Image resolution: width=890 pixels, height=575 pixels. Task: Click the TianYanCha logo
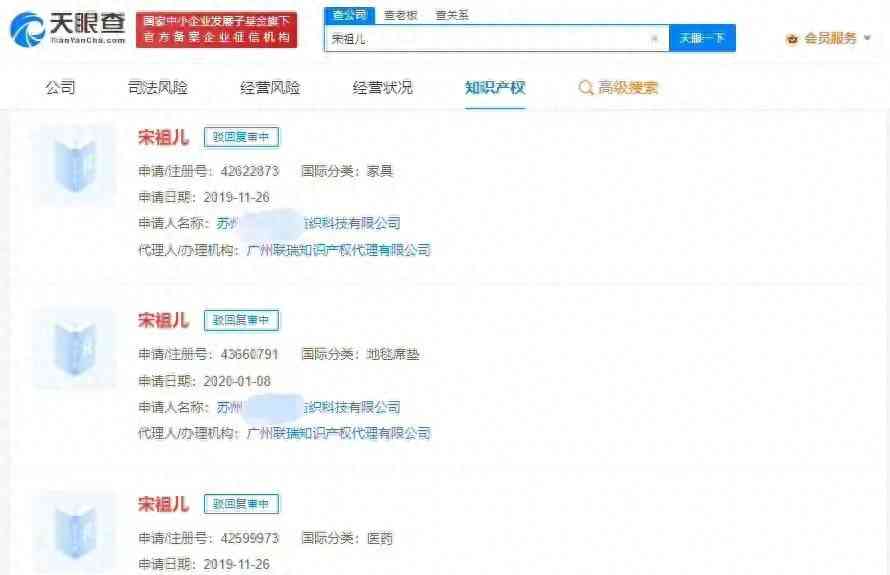click(x=67, y=29)
